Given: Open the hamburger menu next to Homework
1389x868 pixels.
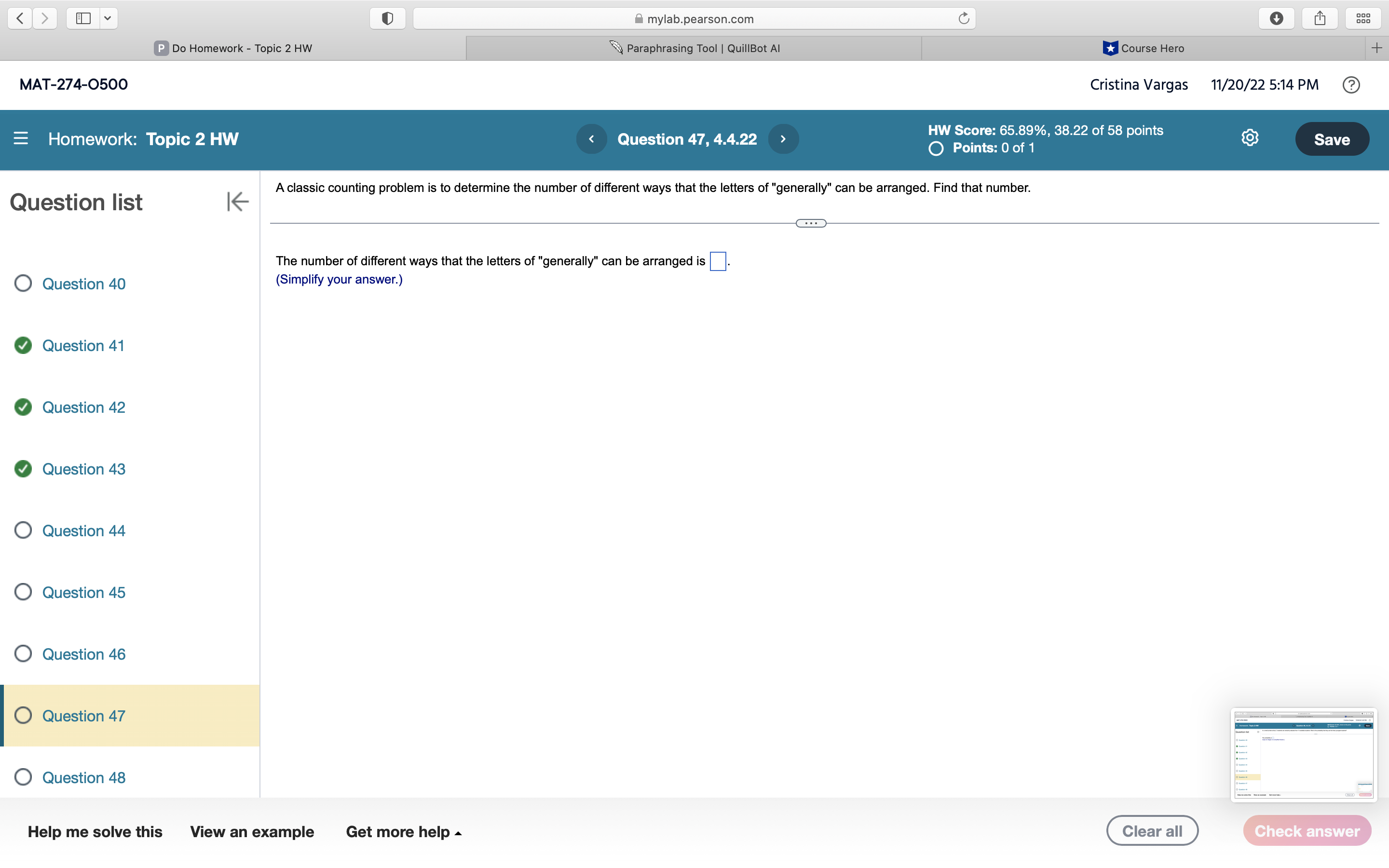Looking at the screenshot, I should (21, 138).
